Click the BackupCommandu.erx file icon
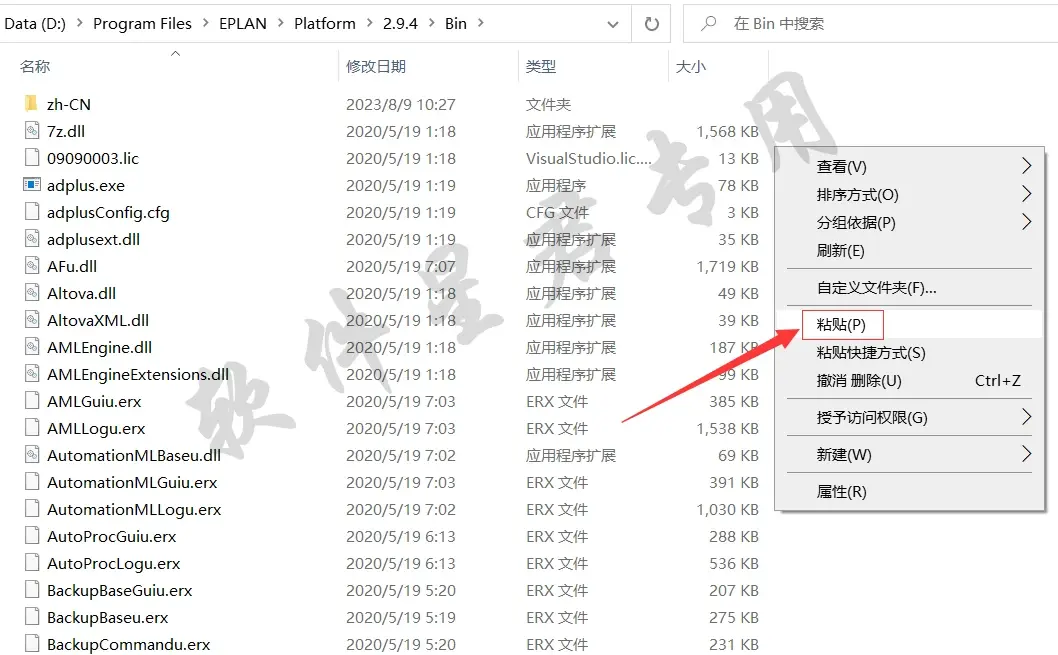The width and height of the screenshot is (1058, 655). (31, 644)
